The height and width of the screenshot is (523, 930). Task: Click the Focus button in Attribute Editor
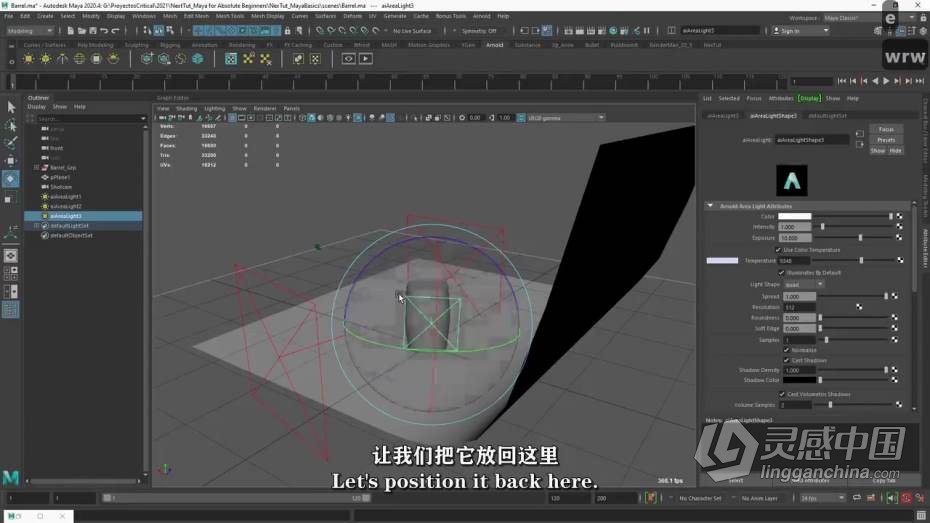click(x=886, y=129)
